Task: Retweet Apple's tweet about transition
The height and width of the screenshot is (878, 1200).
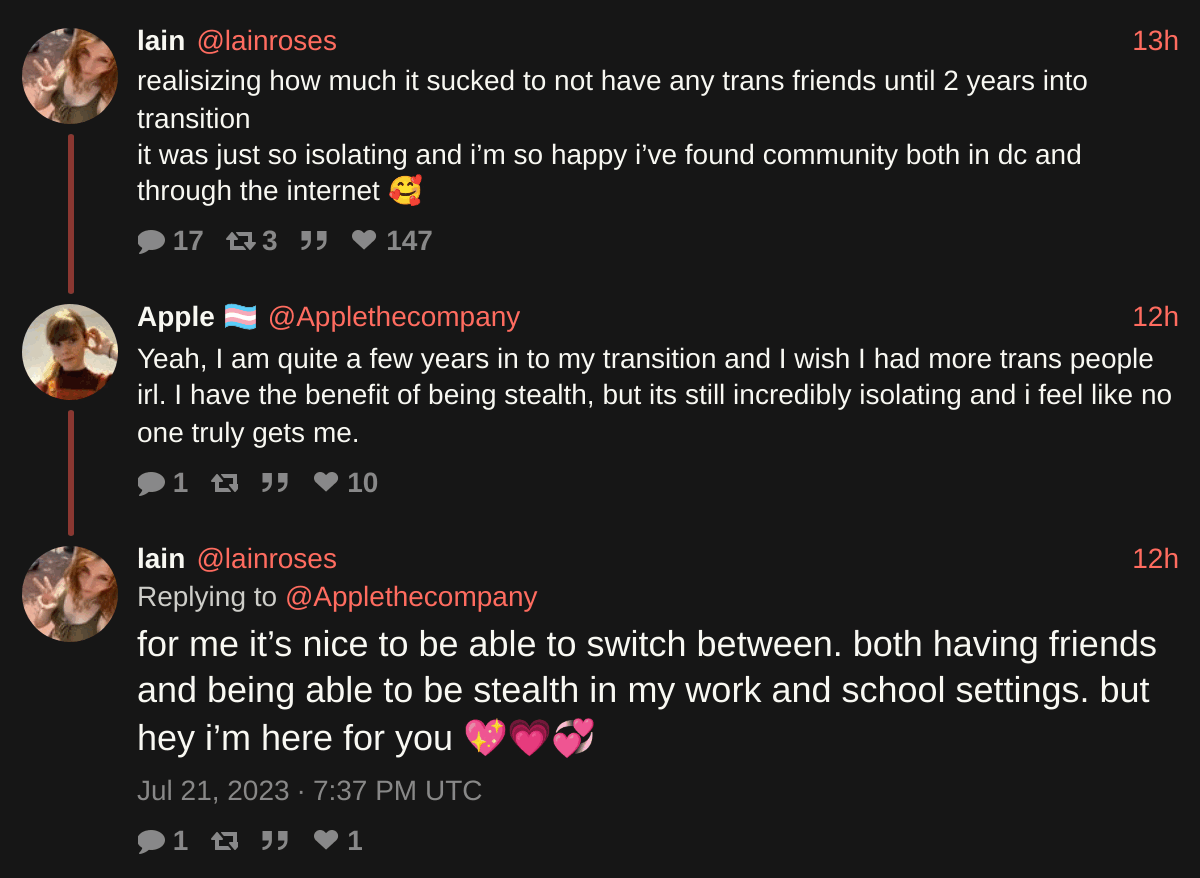Action: pyautogui.click(x=225, y=483)
